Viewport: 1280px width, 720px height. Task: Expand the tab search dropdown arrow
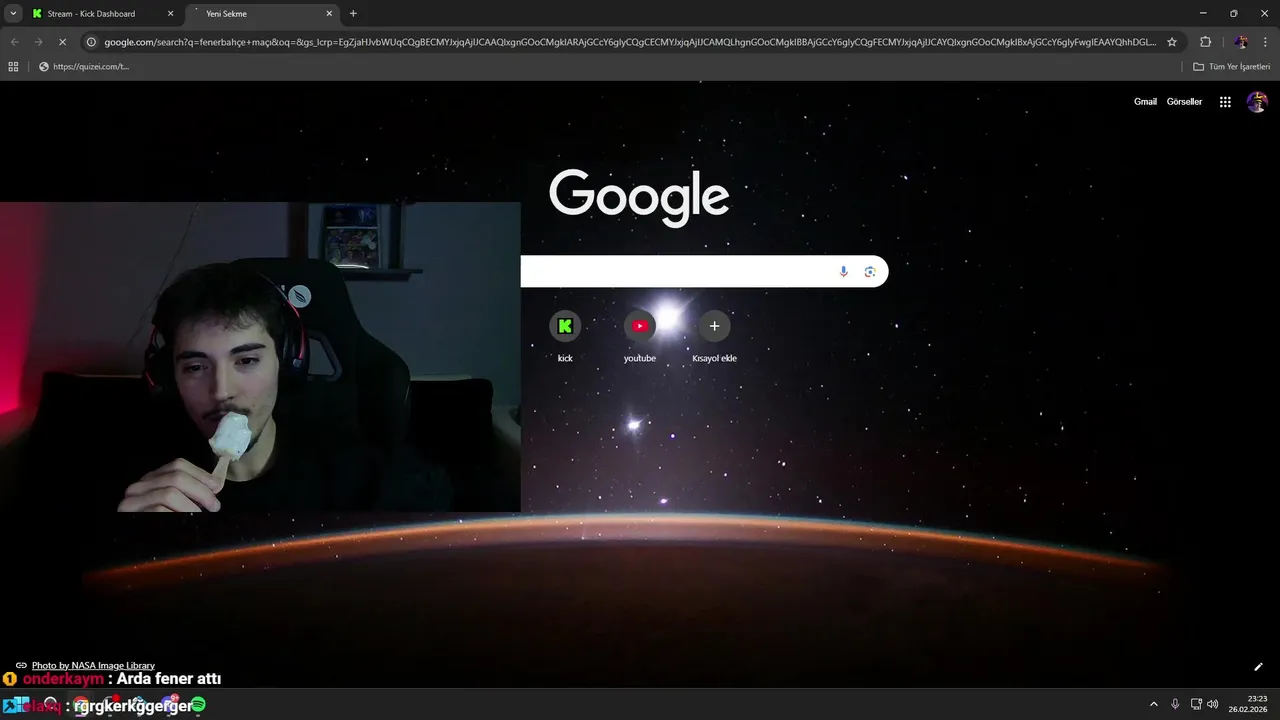tap(13, 14)
